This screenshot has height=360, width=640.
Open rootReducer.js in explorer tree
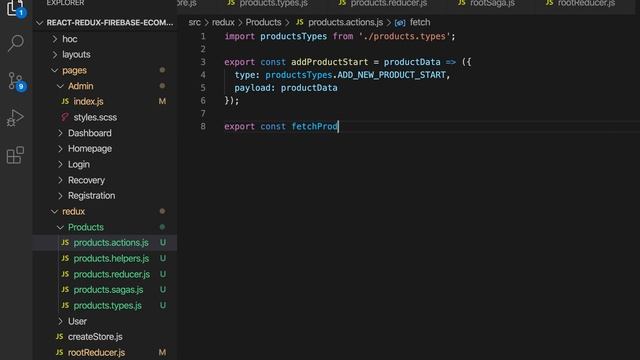tap(96, 352)
